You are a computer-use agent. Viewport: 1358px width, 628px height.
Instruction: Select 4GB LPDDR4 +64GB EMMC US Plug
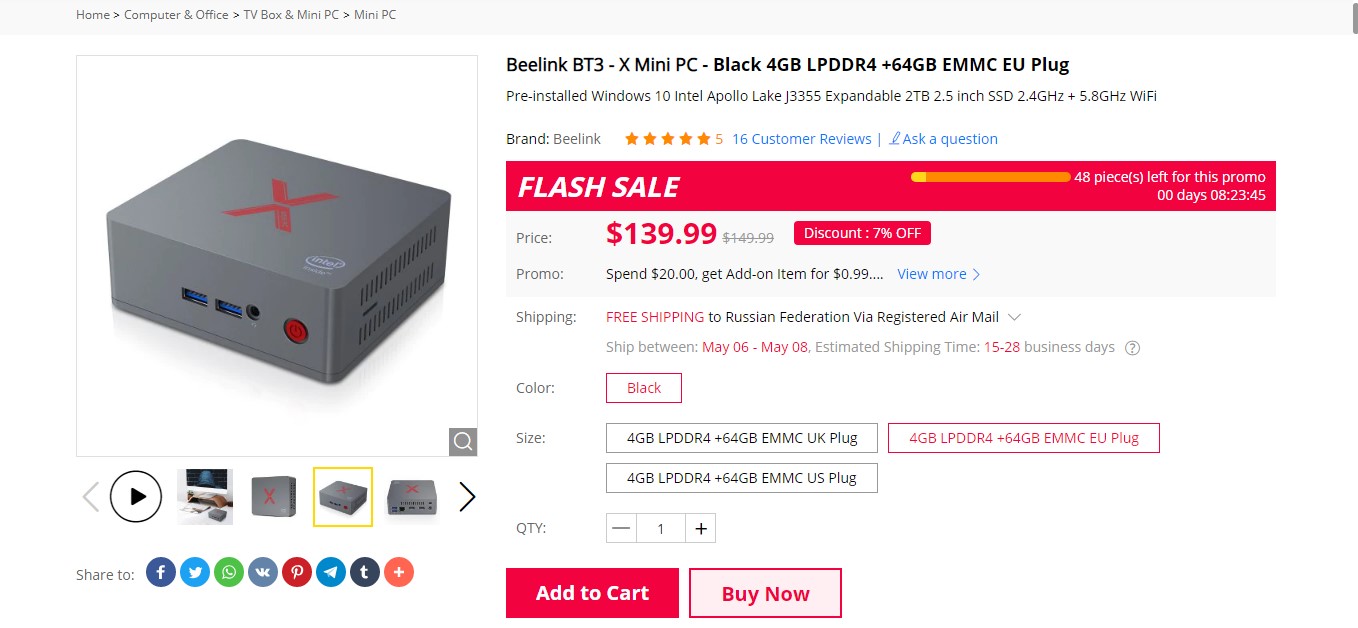click(x=742, y=478)
